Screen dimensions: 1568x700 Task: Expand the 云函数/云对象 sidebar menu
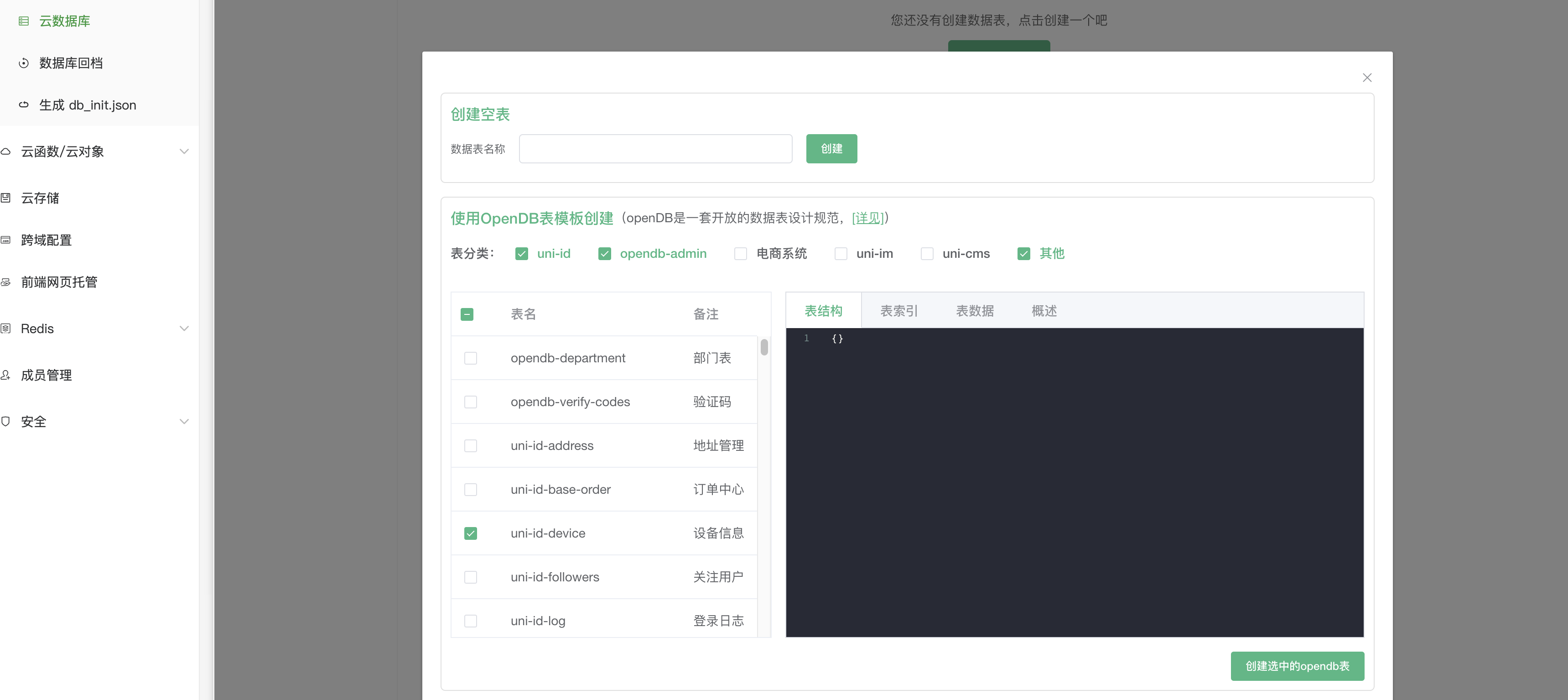pos(184,151)
